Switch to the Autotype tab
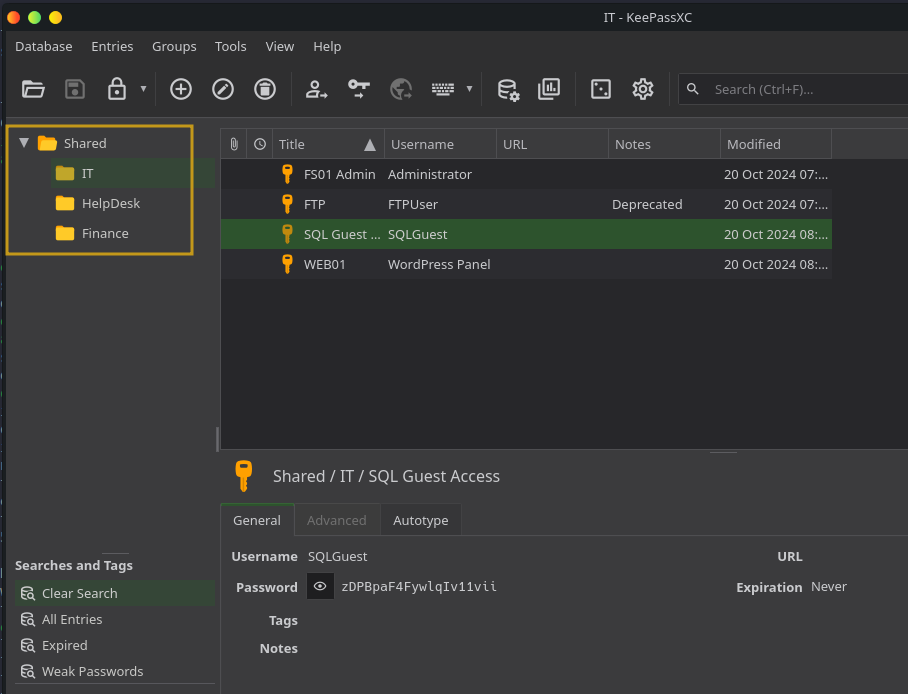This screenshot has width=908, height=694. (420, 520)
